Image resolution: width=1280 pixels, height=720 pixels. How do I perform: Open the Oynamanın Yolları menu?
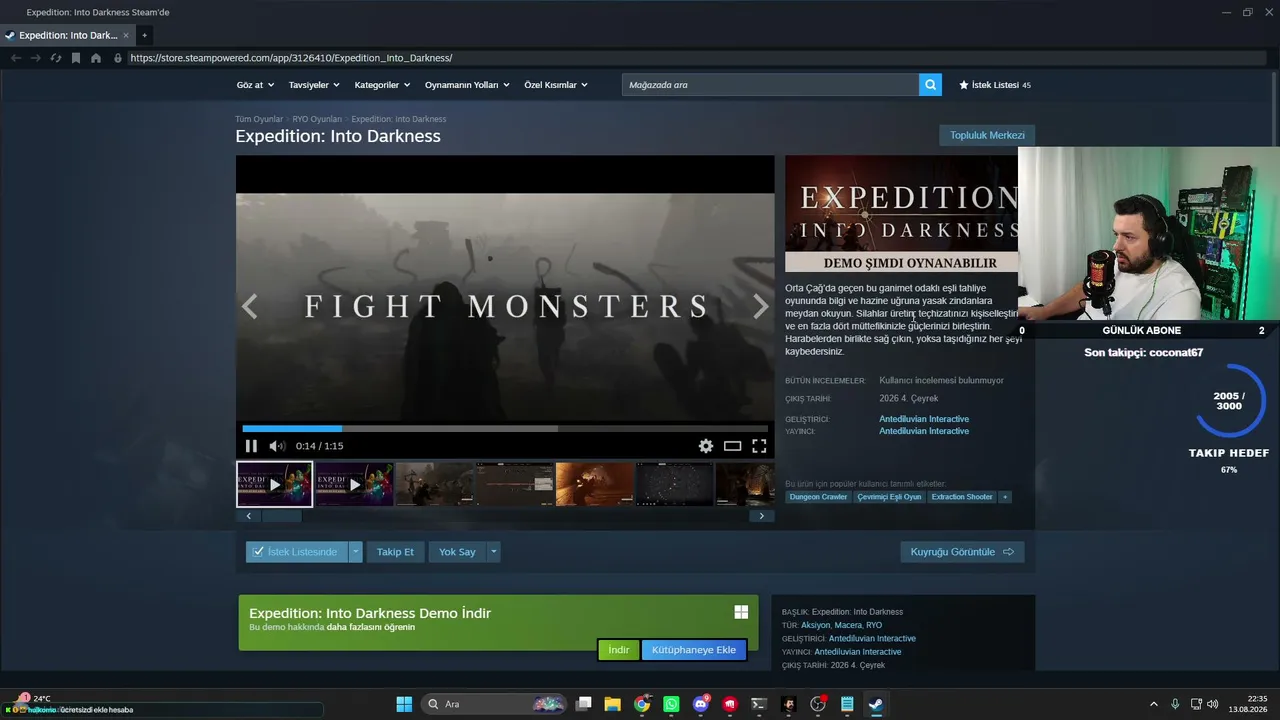467,85
